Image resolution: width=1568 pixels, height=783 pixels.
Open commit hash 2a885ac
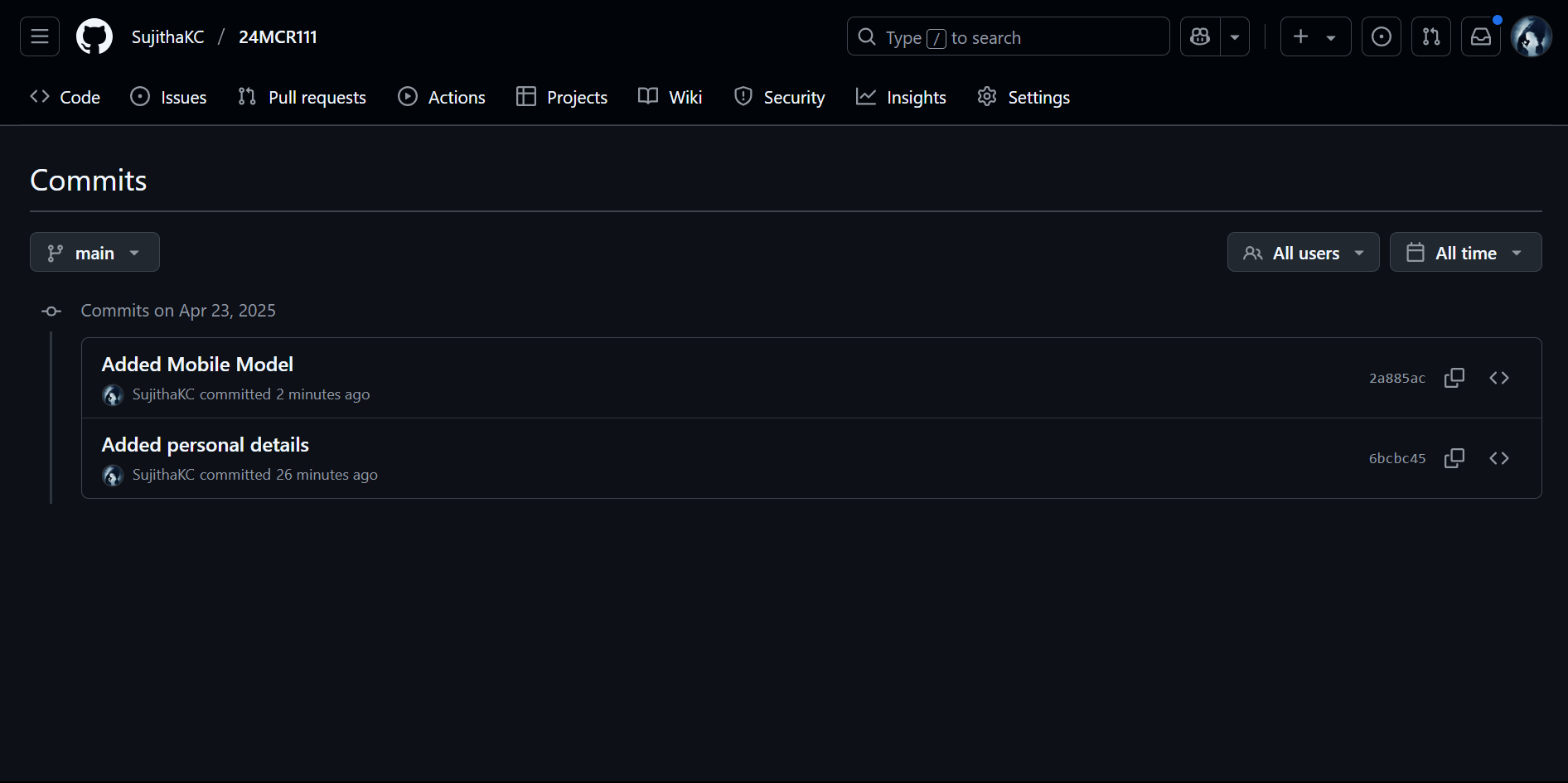coord(1396,378)
